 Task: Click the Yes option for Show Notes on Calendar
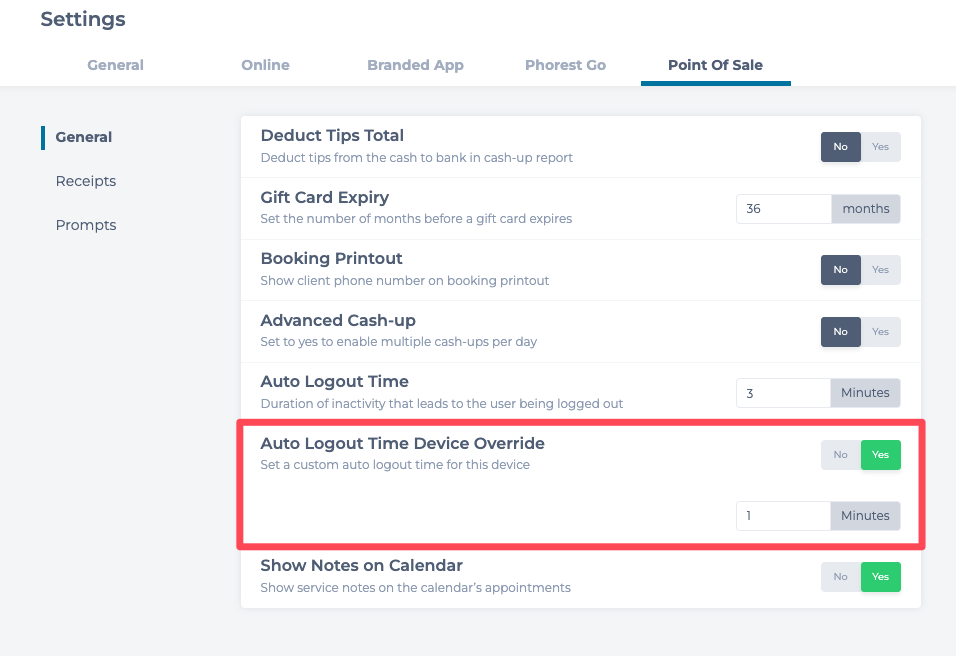point(880,577)
